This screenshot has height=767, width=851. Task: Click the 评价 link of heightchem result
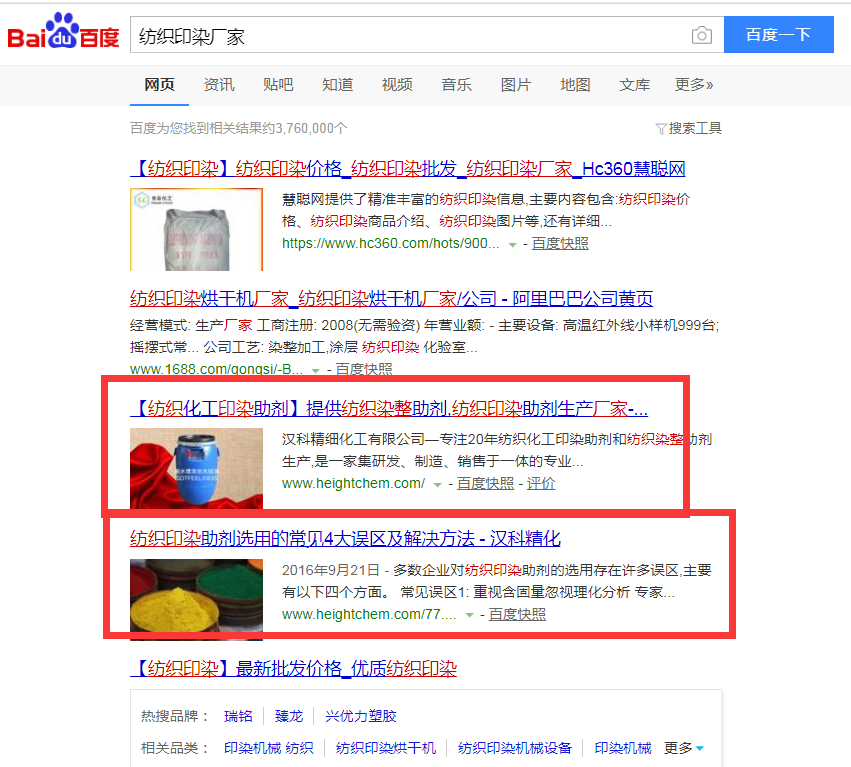541,483
